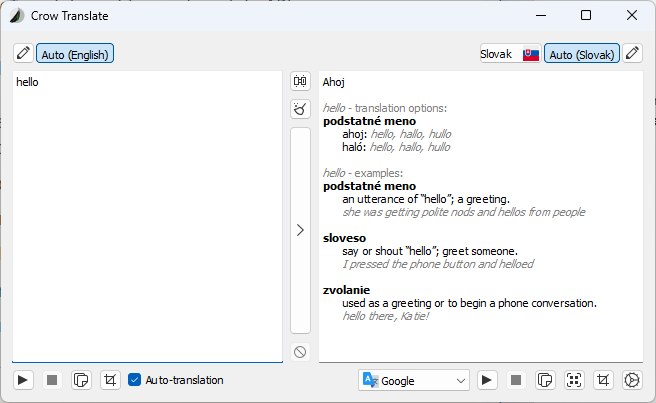656x403 pixels.
Task: Select the Slovak language button
Action: click(x=509, y=54)
